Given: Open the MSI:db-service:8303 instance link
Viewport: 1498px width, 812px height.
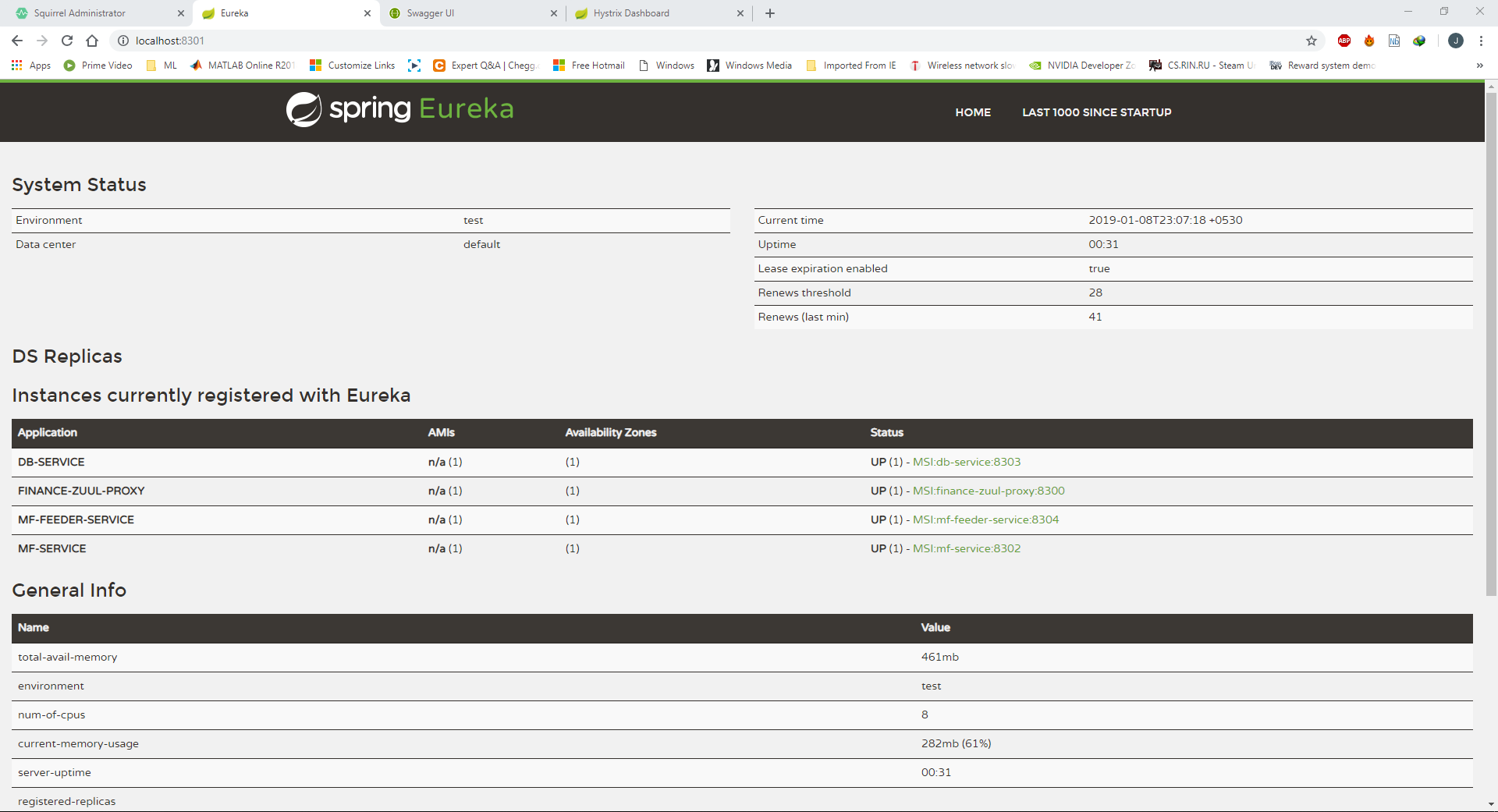Looking at the screenshot, I should tap(967, 462).
